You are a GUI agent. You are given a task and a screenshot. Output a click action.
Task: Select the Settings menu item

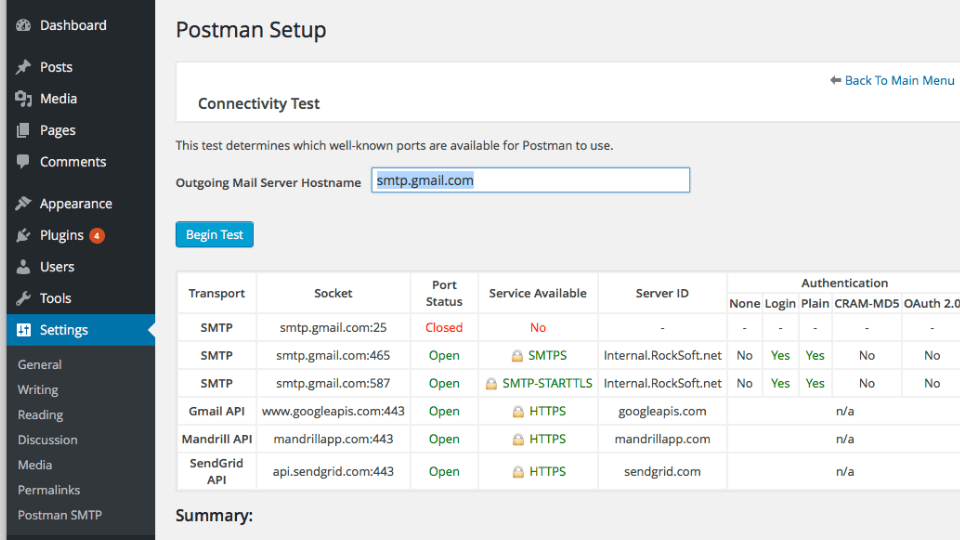(x=81, y=330)
